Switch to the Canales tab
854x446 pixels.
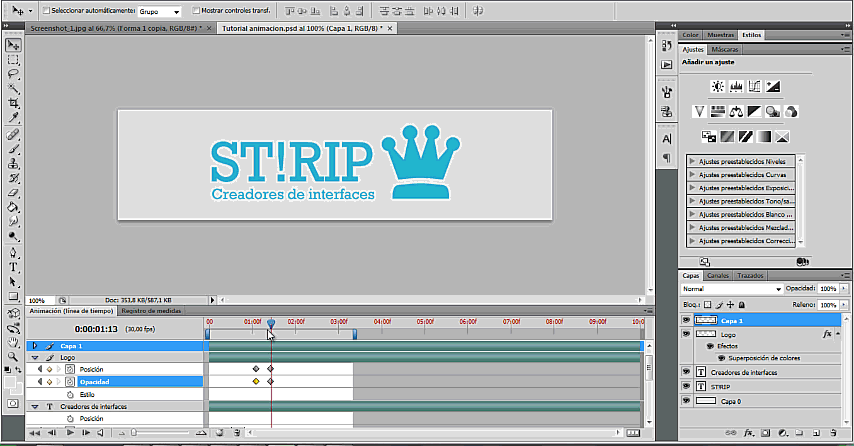718,276
